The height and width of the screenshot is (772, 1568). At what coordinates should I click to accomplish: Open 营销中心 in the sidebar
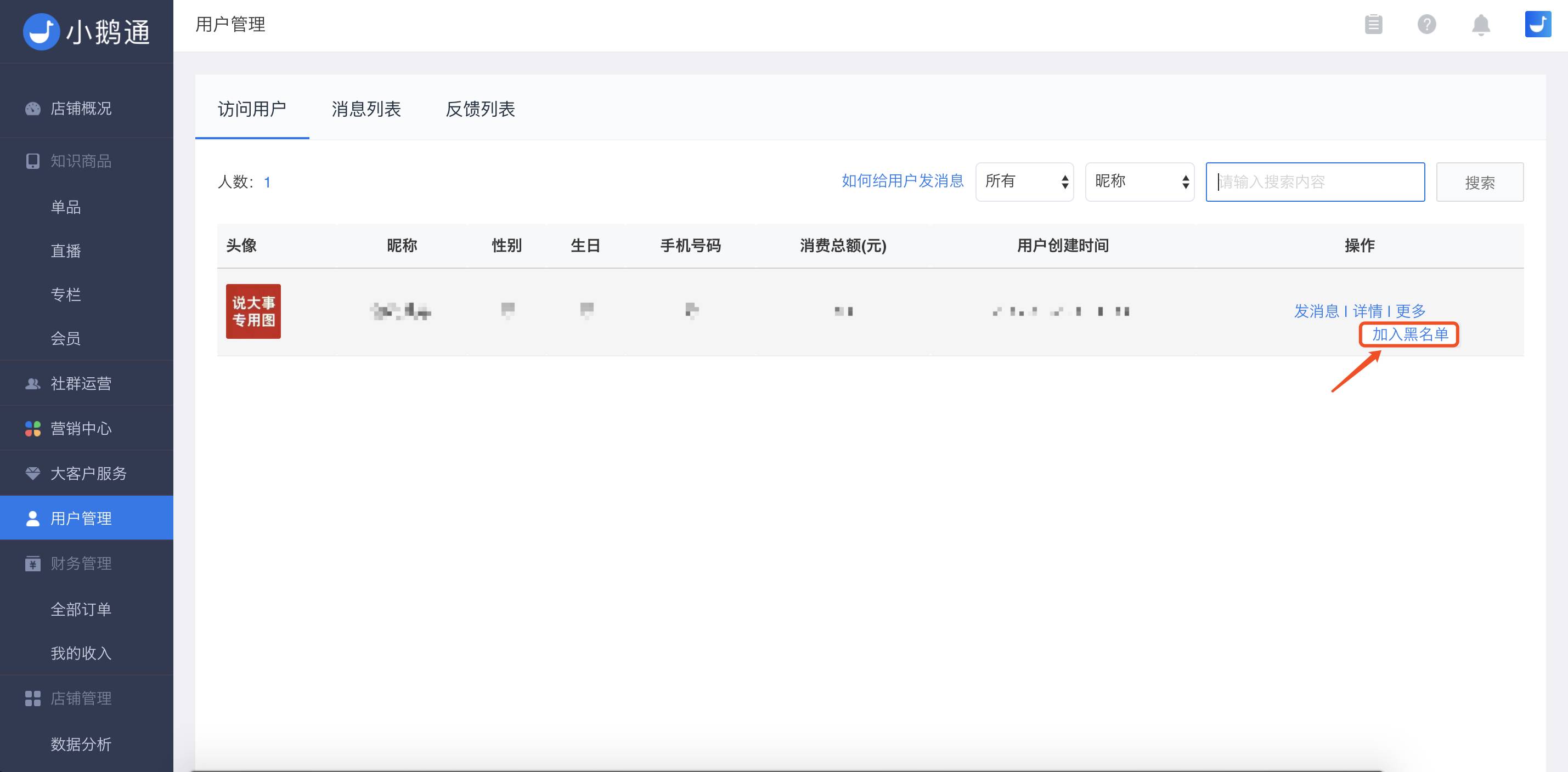80,429
